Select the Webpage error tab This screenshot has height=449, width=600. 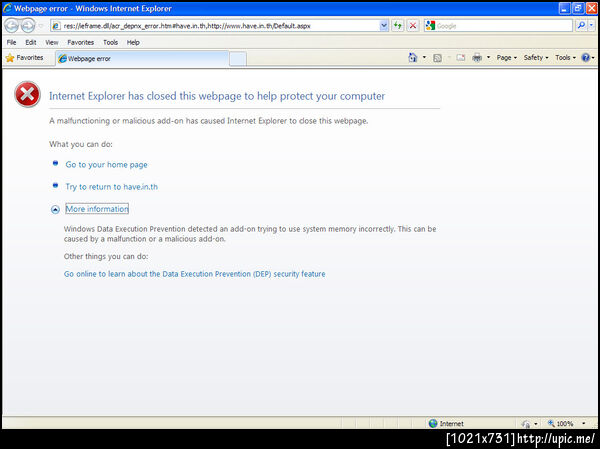click(x=142, y=59)
